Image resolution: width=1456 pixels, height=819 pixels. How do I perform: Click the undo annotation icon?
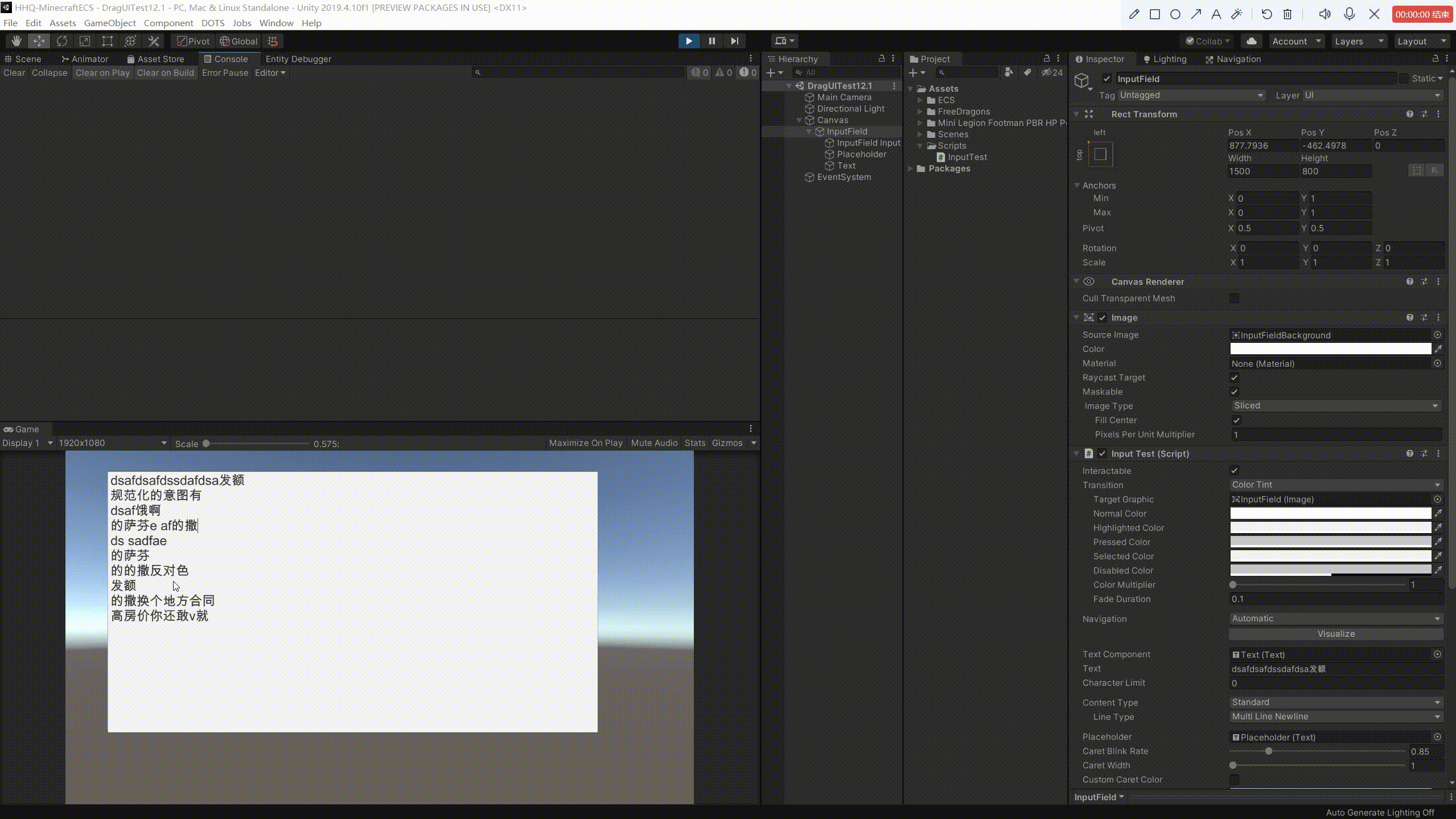1266,14
